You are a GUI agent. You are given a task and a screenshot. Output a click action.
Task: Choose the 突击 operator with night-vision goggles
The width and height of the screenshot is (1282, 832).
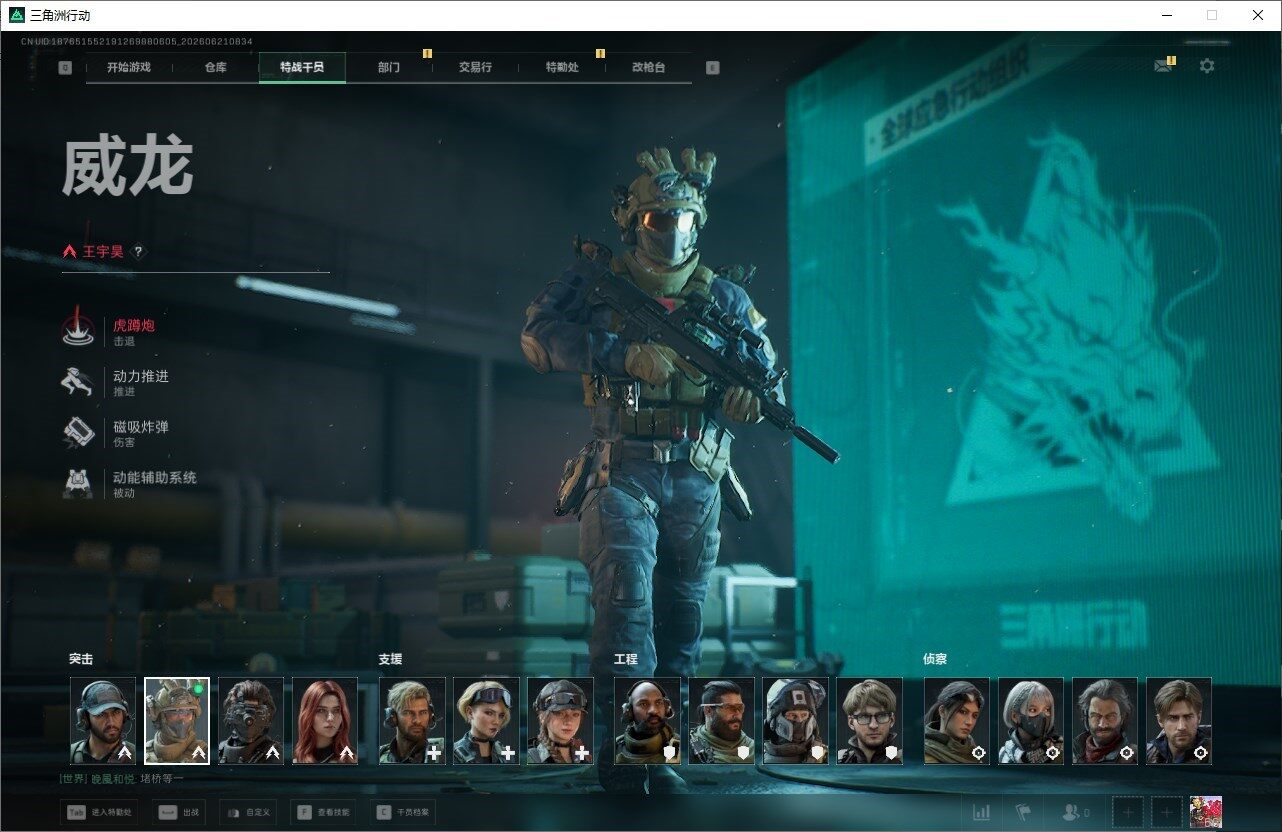[x=251, y=721]
